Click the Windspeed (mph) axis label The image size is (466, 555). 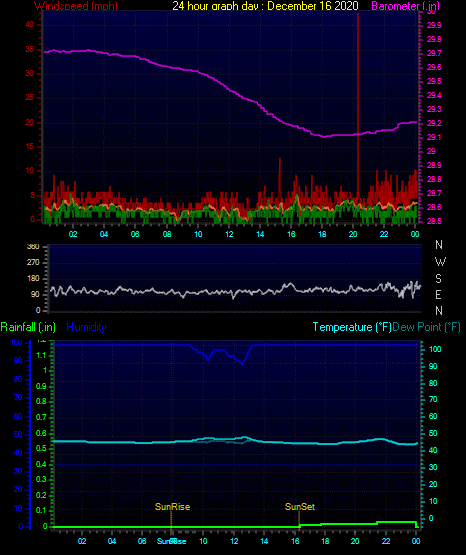coord(76,6)
